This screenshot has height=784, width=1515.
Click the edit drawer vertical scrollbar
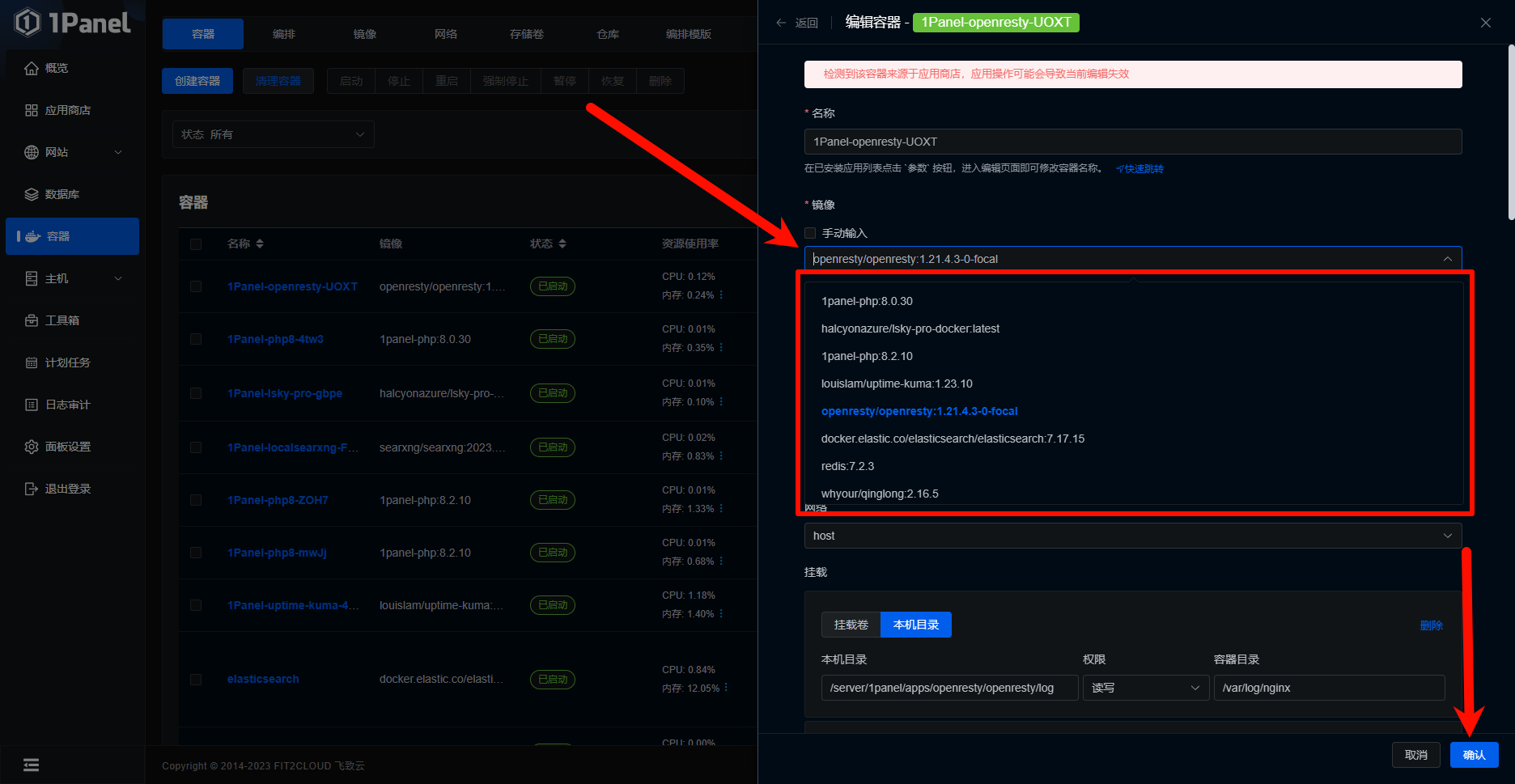pyautogui.click(x=1511, y=132)
